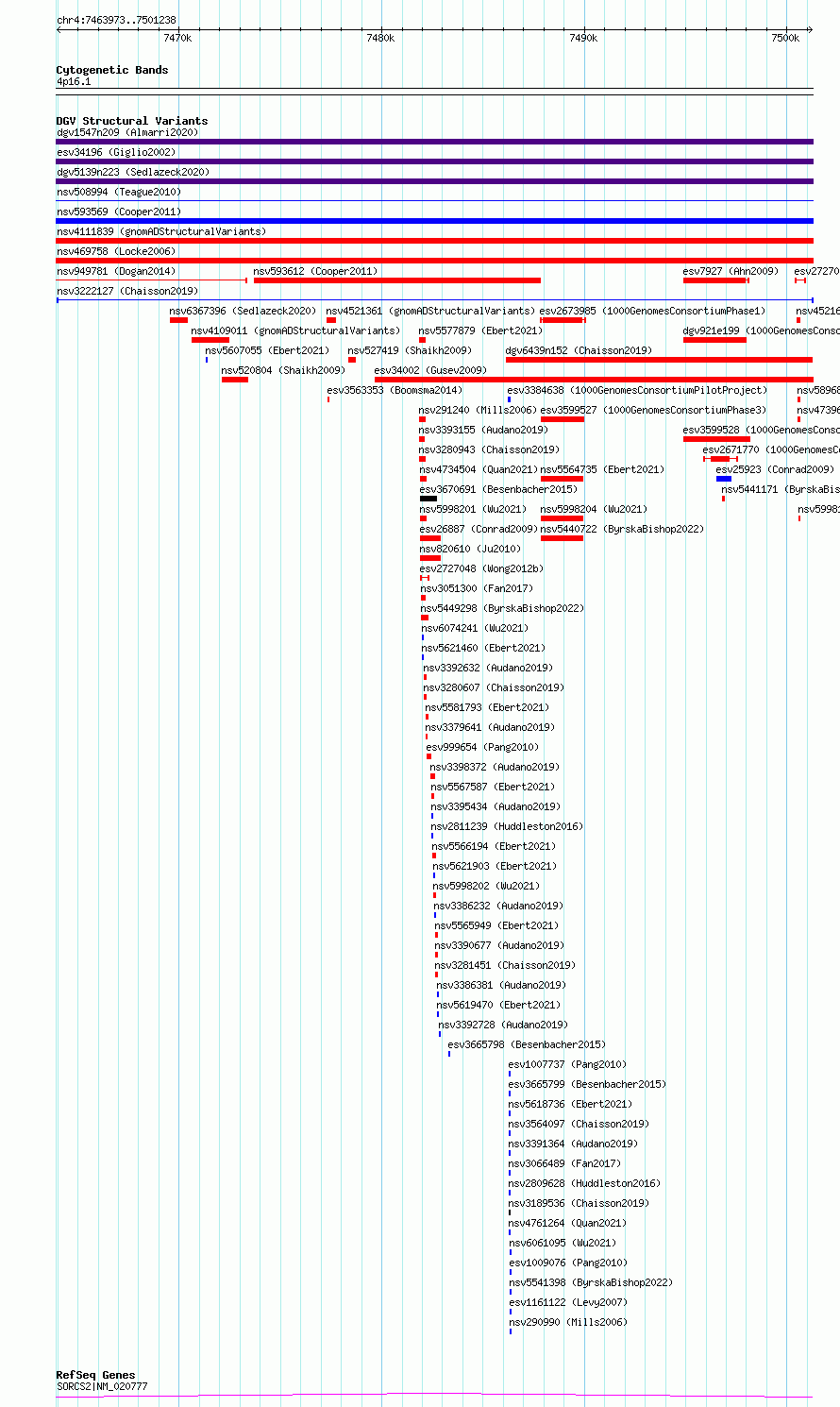Open the dgv5139n223 (Sedlazeck2020) entry
The width and height of the screenshot is (840, 1407).
(x=133, y=172)
